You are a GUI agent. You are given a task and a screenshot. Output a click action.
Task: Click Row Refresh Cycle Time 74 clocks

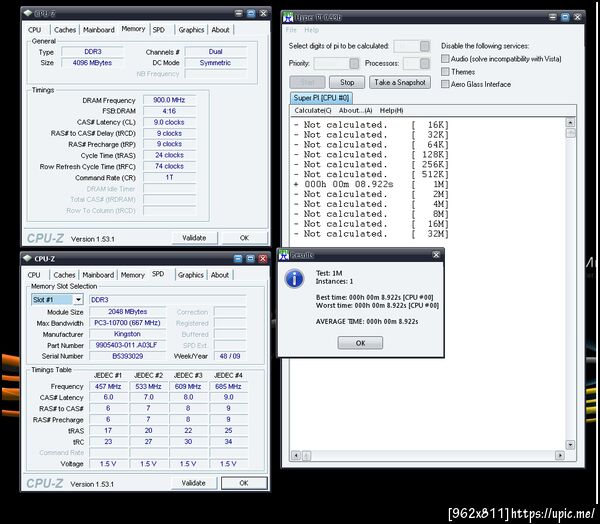coord(169,166)
